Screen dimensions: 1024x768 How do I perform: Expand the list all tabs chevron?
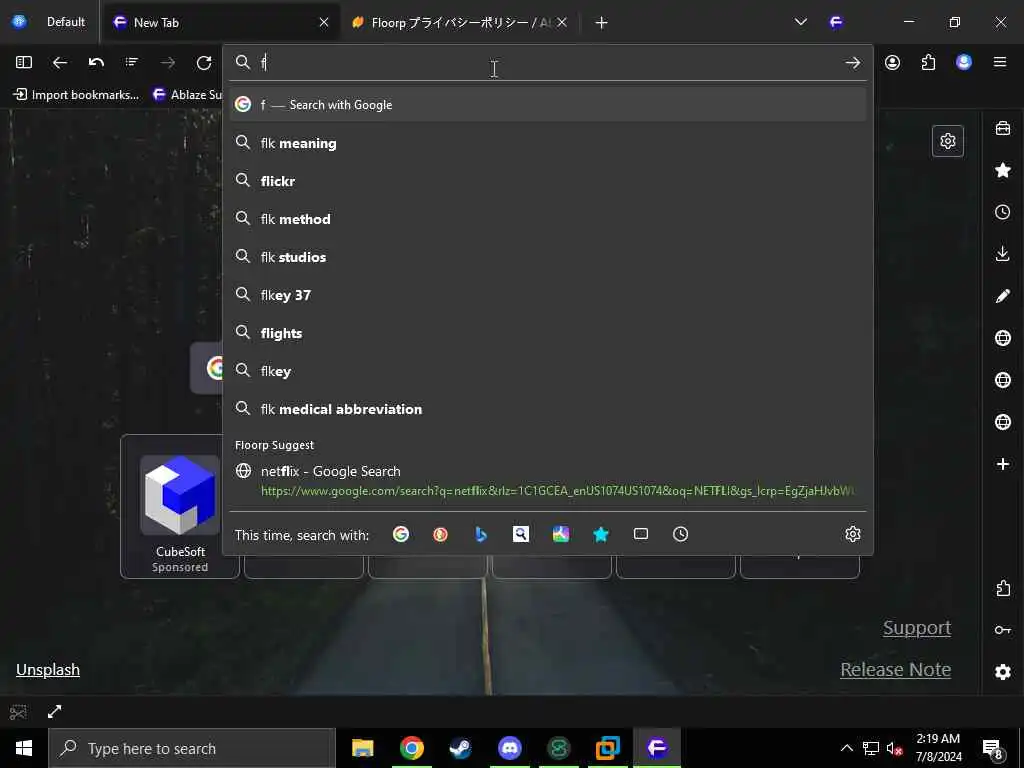pyautogui.click(x=801, y=22)
